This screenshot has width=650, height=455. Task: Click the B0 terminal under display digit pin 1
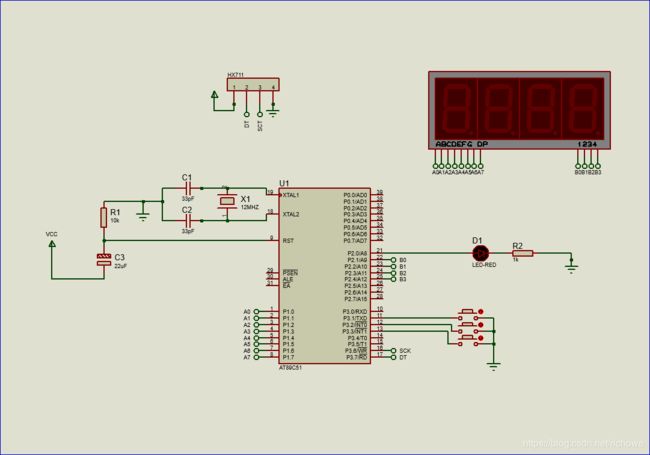click(578, 166)
